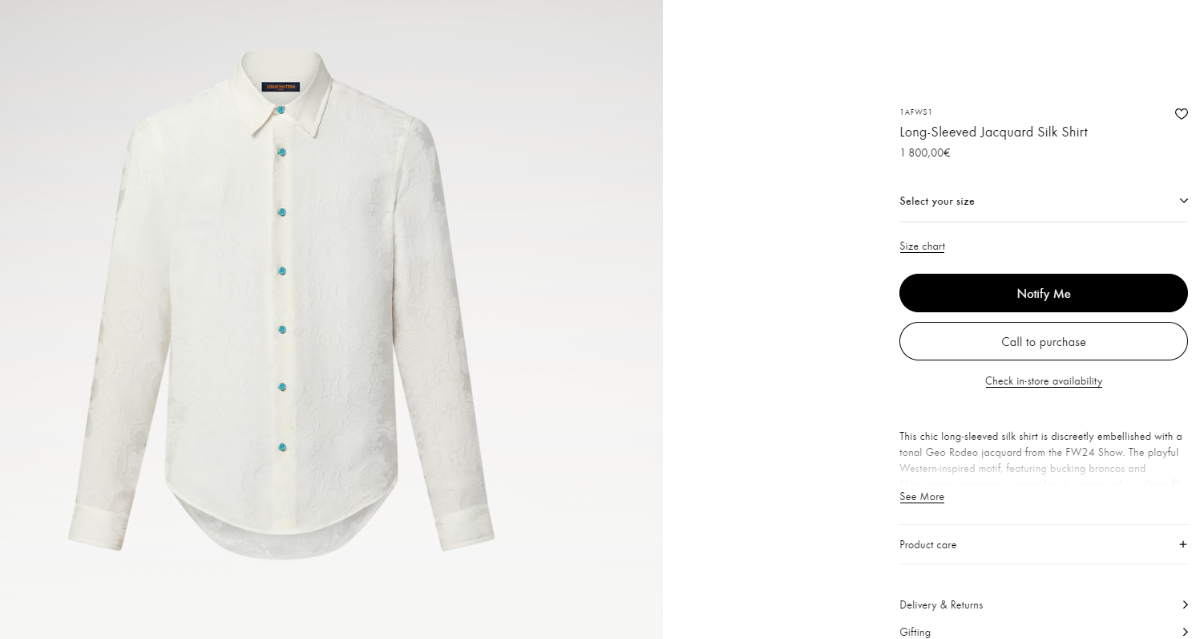Click the size dropdown chevron arrow
The image size is (1200, 639).
[1183, 201]
